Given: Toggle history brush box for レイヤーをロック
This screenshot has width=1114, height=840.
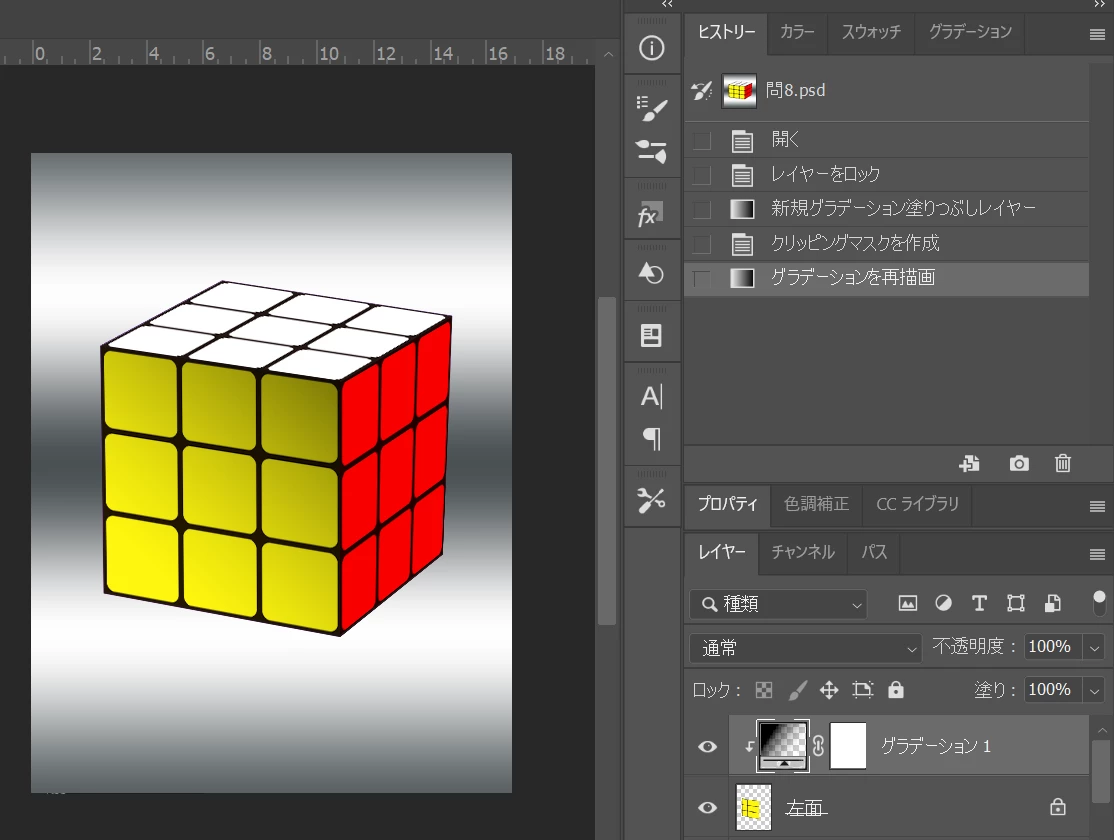Looking at the screenshot, I should pos(702,175).
